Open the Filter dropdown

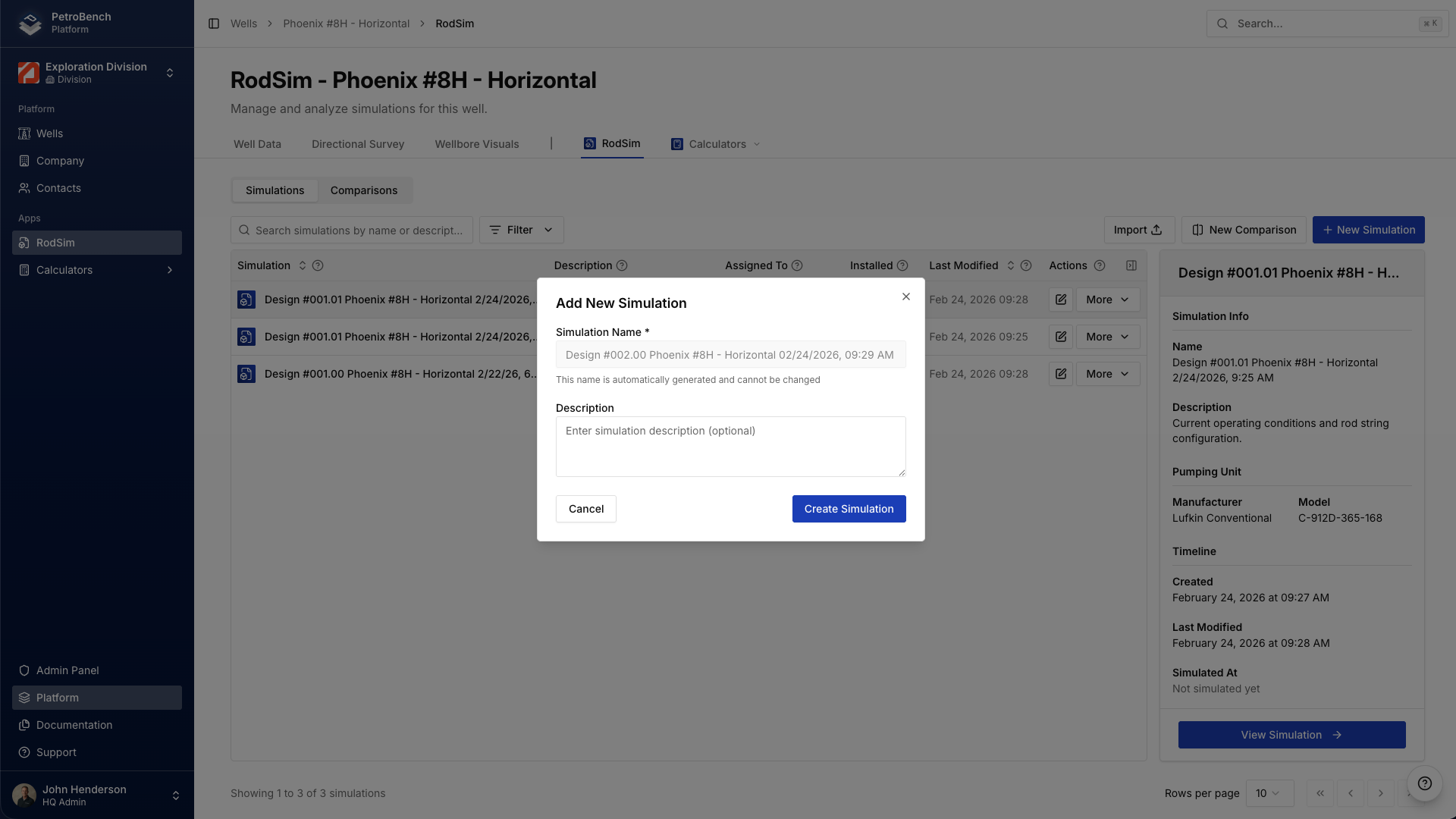(521, 230)
